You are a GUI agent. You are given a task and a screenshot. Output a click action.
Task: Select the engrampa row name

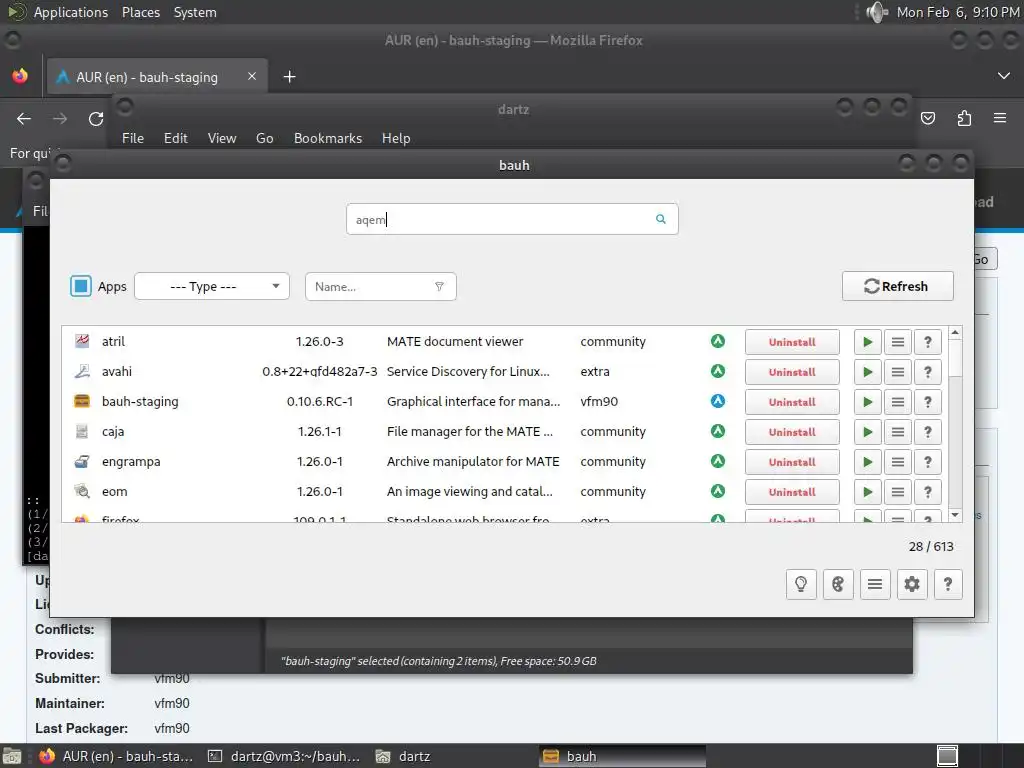pyautogui.click(x=131, y=462)
